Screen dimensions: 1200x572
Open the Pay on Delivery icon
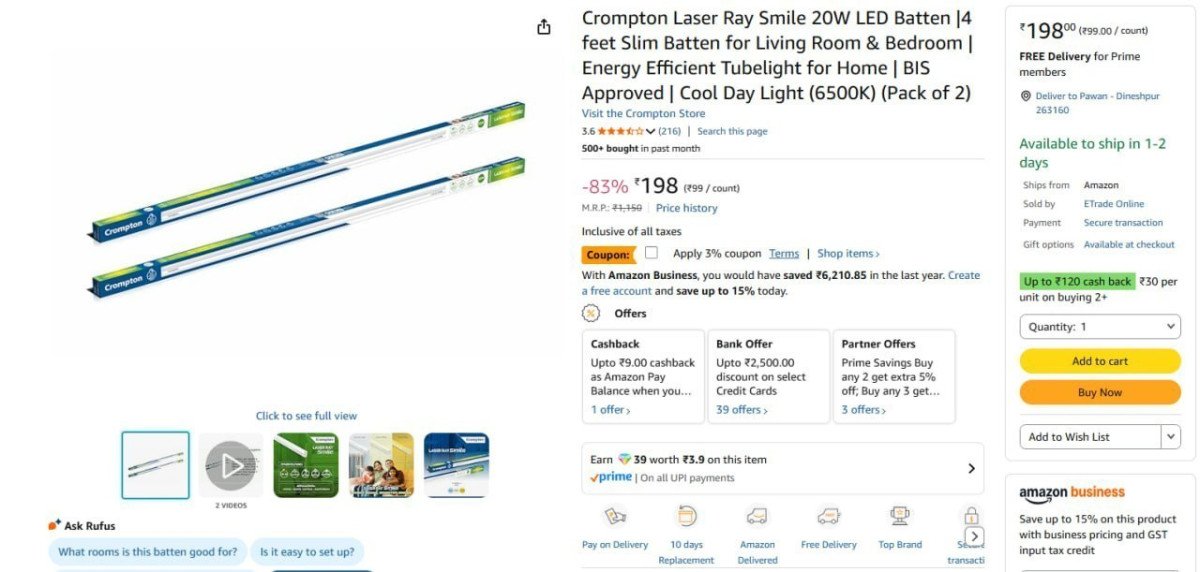[615, 517]
